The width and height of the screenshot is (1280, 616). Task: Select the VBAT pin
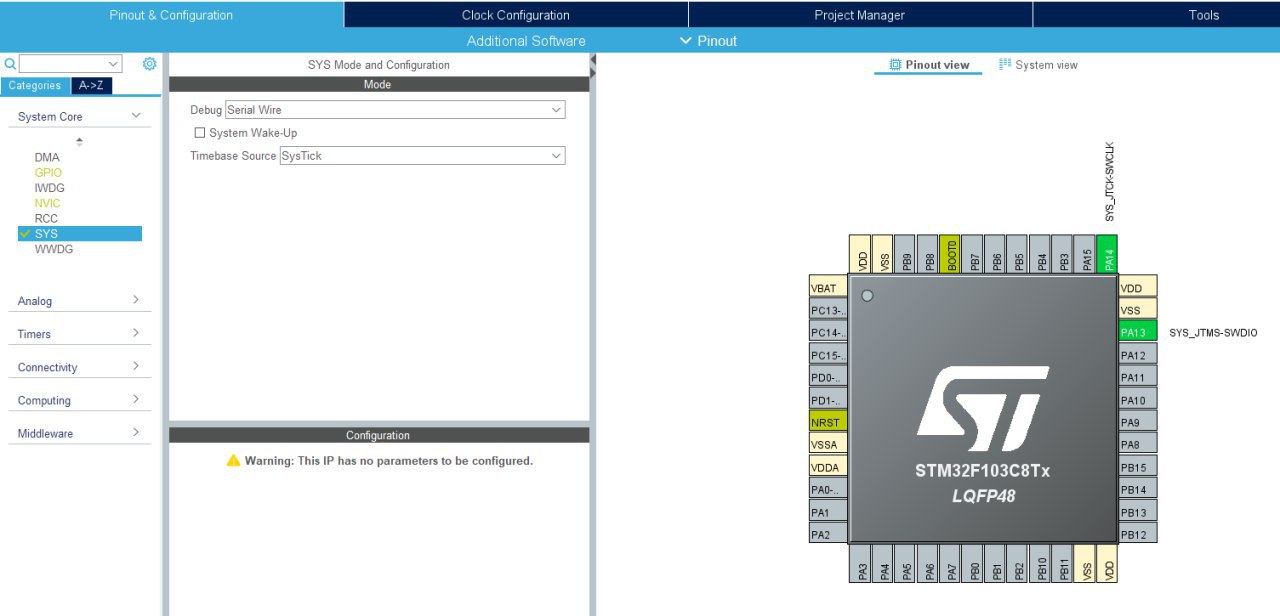(x=828, y=288)
